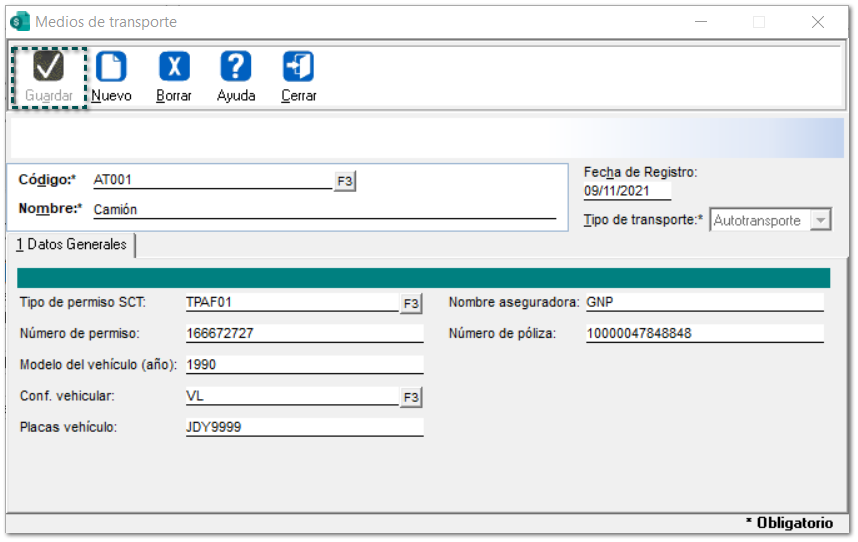
Task: Switch to the Datos Generales tab
Action: coord(71,244)
